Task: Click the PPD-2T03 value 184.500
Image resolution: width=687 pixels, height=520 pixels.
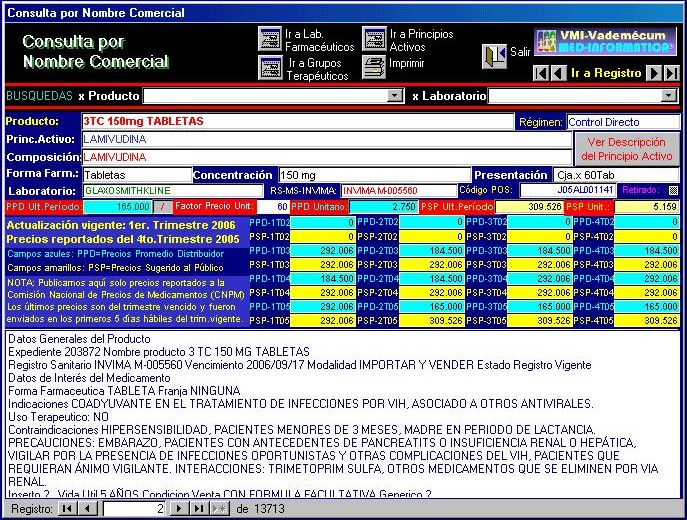Action: [x=431, y=251]
